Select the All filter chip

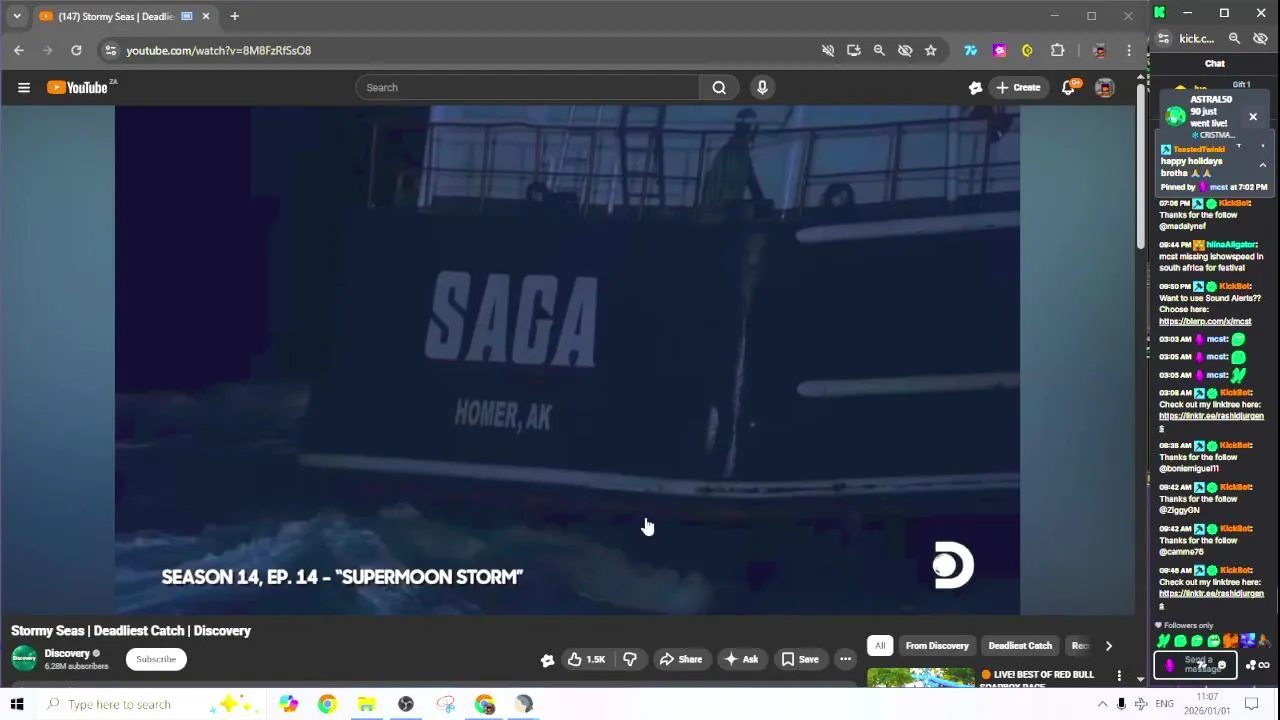[x=880, y=646]
